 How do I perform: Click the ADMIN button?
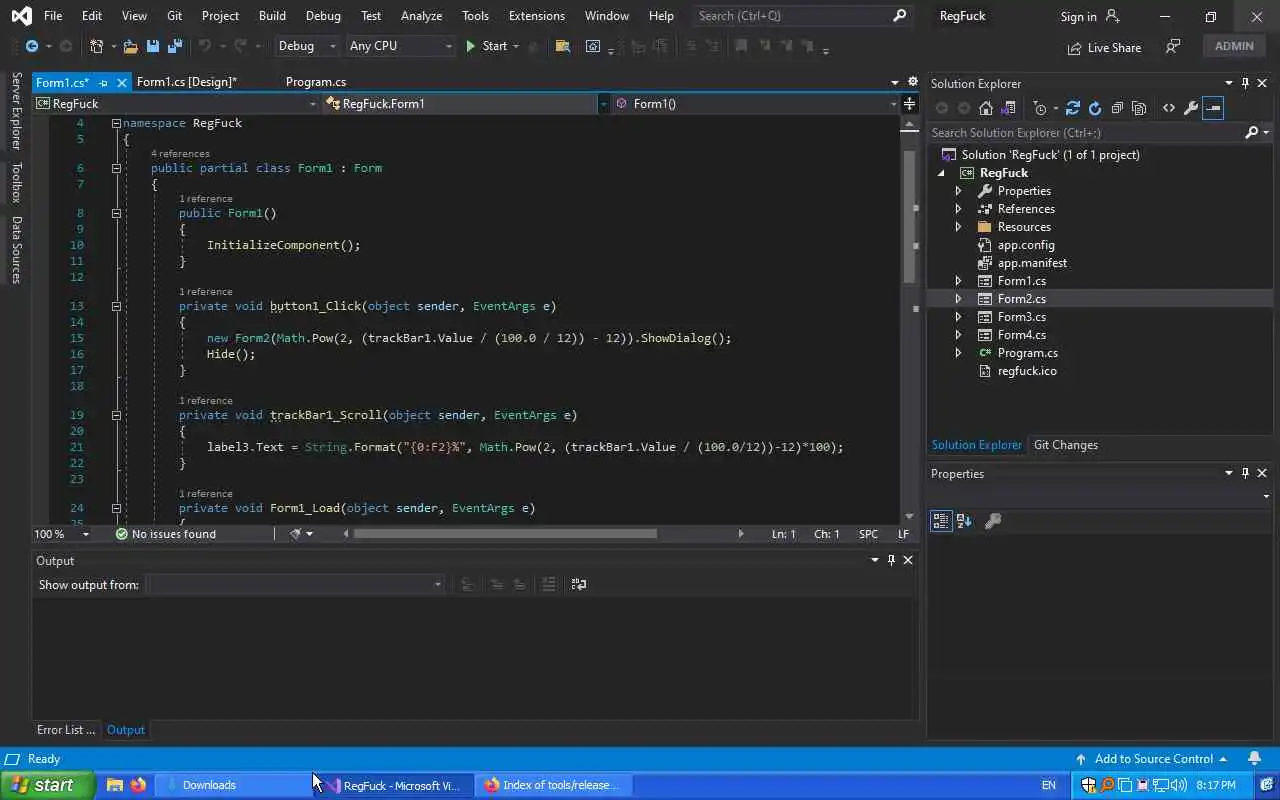[1234, 46]
